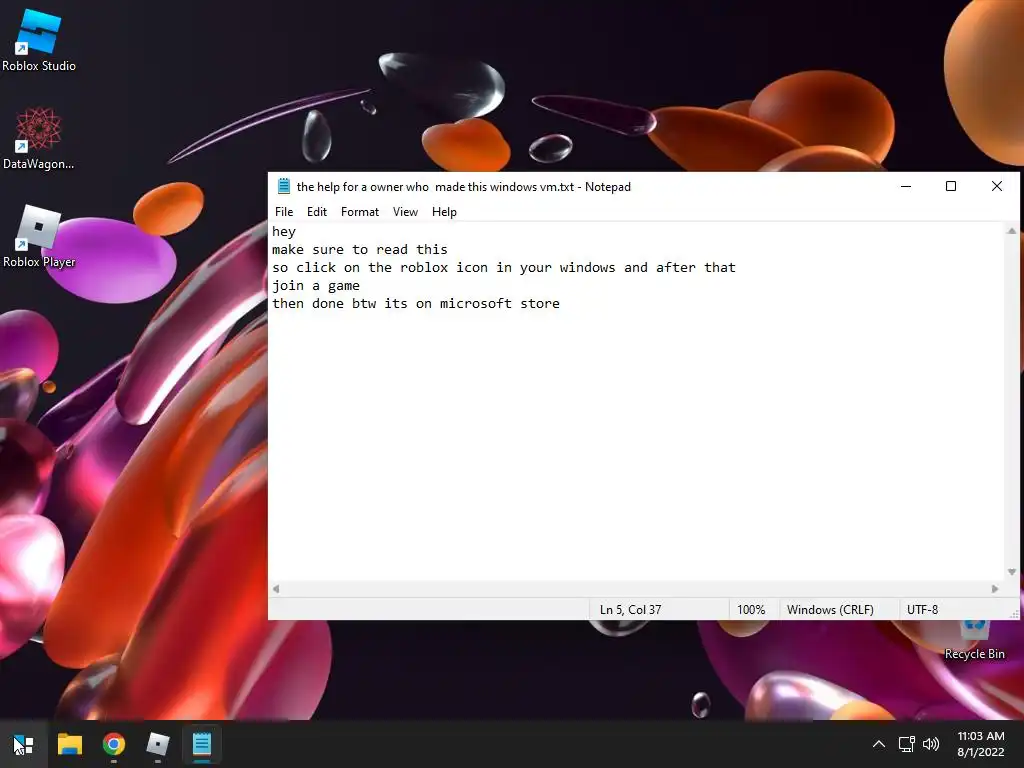Show hidden system tray icons
1024x768 pixels.
879,744
